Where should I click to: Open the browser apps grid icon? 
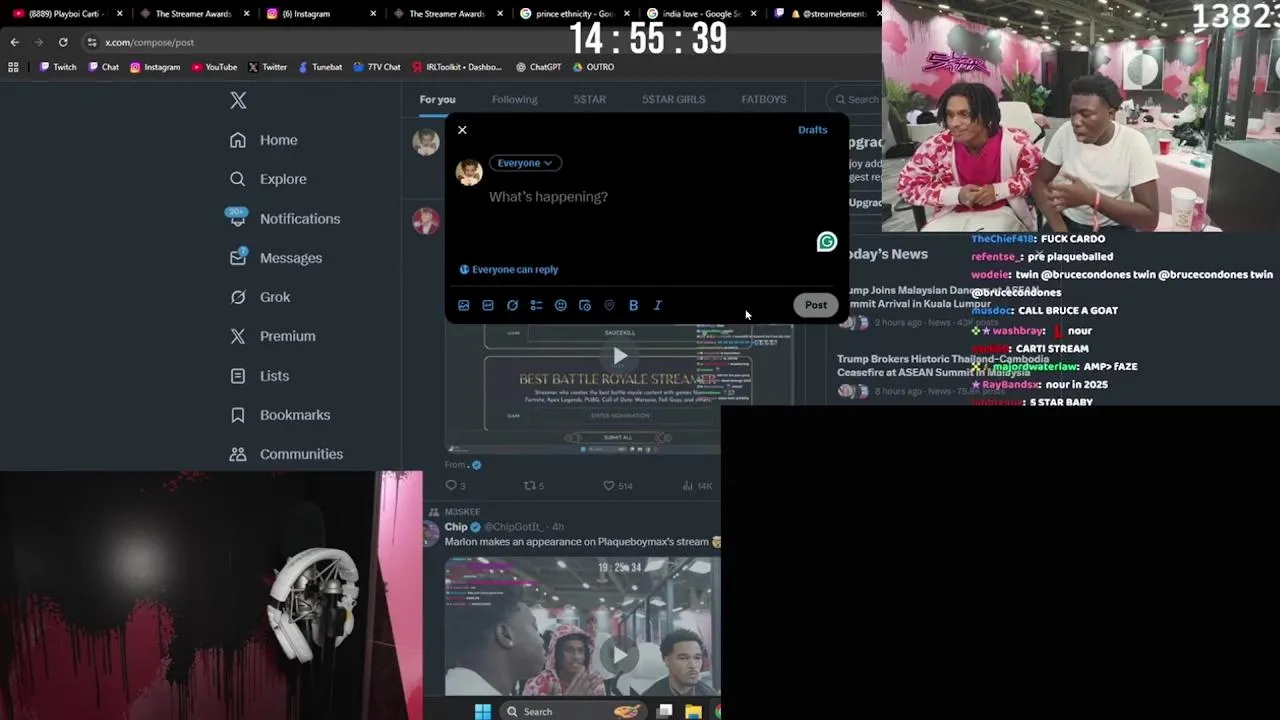[x=13, y=67]
